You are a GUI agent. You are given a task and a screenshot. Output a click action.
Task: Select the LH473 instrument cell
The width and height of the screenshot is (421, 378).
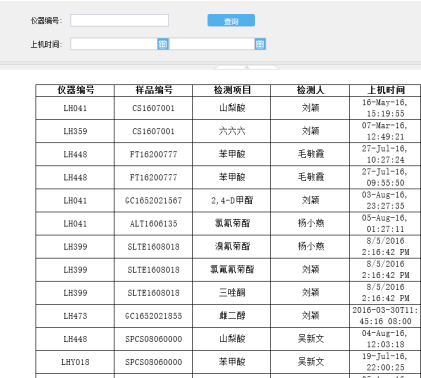pyautogui.click(x=75, y=316)
